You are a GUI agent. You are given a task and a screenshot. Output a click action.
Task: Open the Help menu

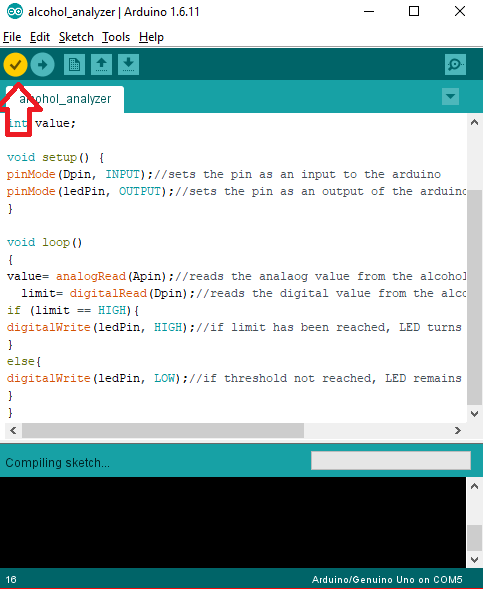pos(151,37)
